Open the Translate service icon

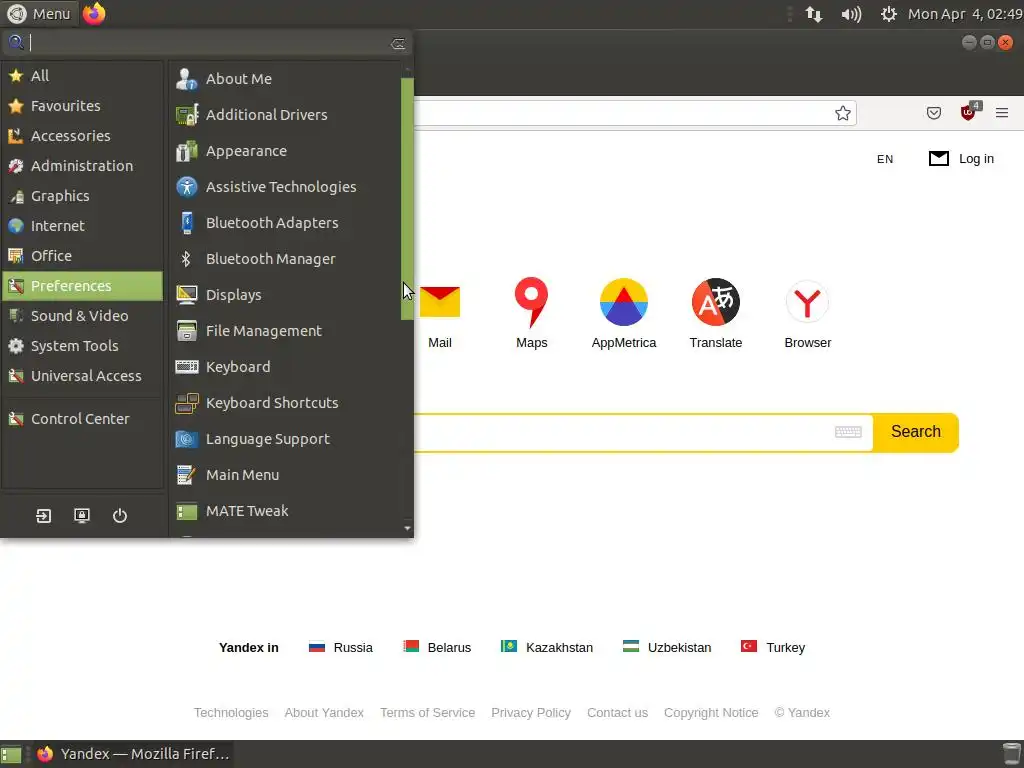(x=716, y=302)
